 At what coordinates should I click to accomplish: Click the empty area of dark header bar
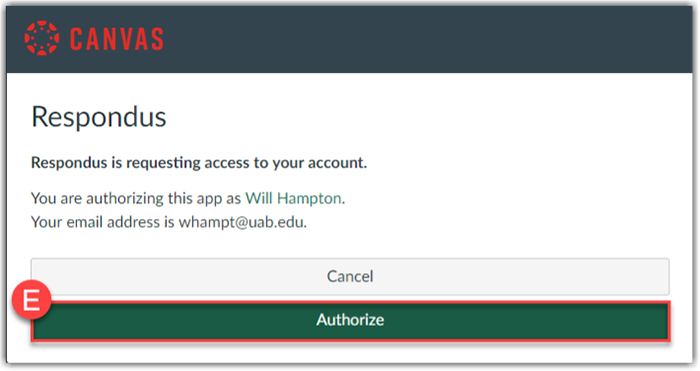click(424, 39)
